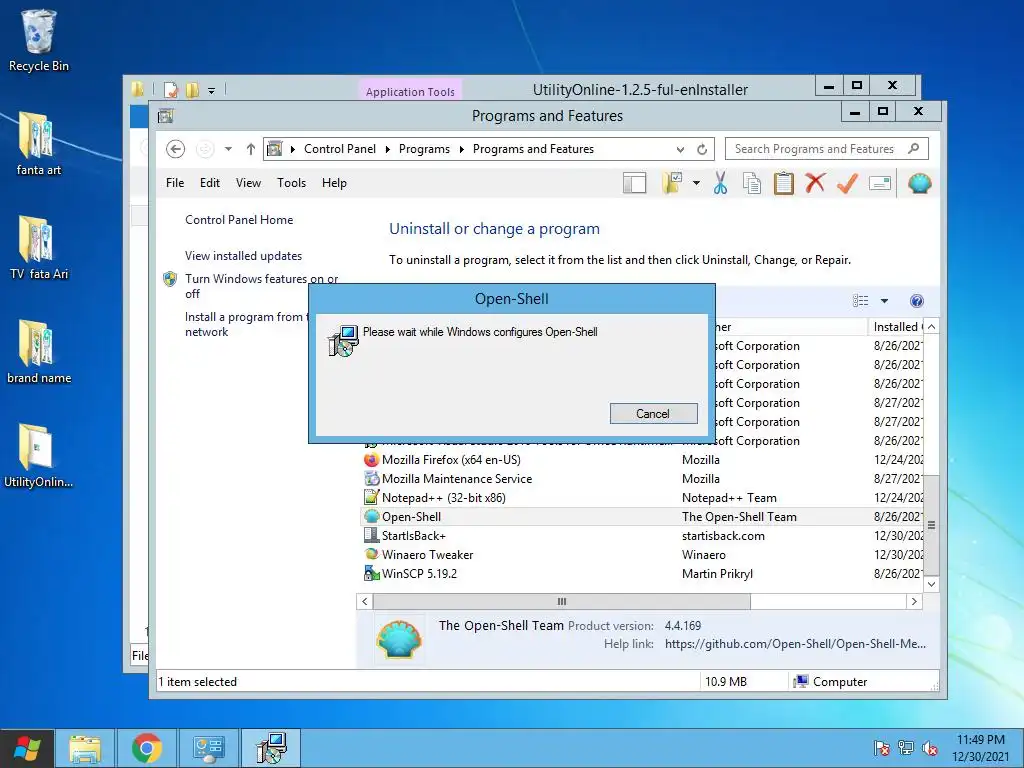The height and width of the screenshot is (768, 1024).
Task: Select the fanta art desktop folder
Action: coord(39,144)
